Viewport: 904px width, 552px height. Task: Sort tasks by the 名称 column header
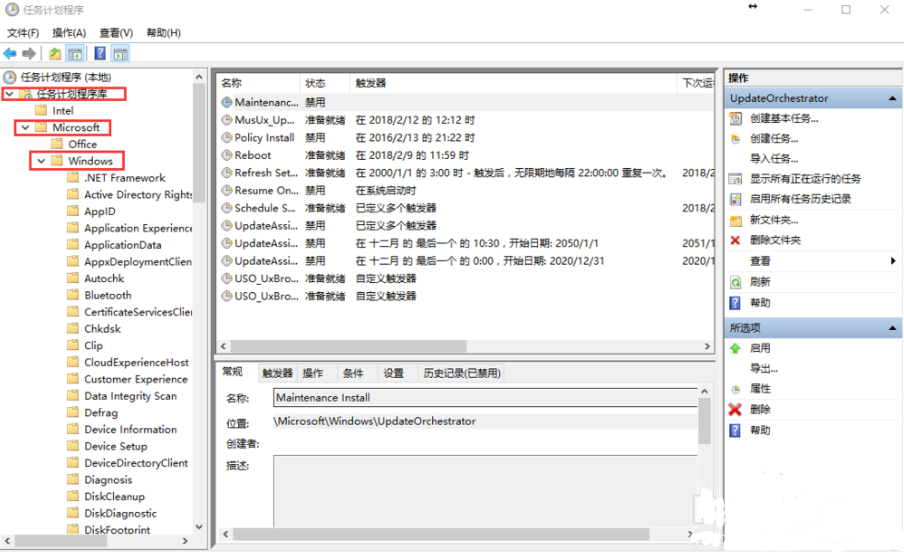[259, 84]
